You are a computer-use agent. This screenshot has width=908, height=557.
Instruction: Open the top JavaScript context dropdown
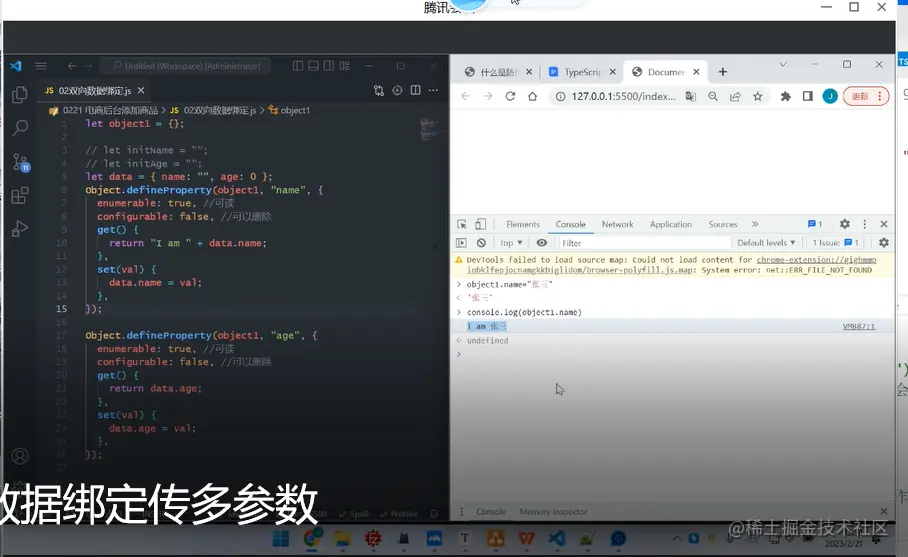[x=511, y=243]
